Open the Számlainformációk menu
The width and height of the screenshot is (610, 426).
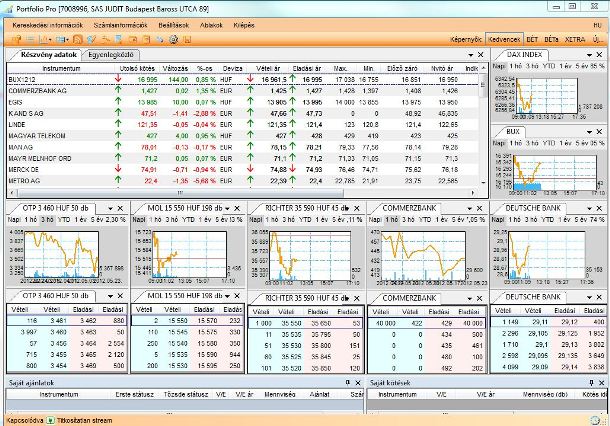(x=121, y=25)
